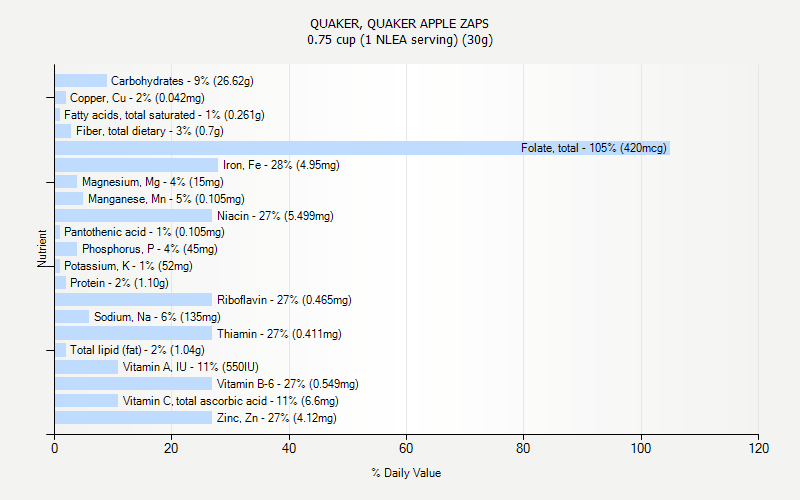Select the Magnesium, Mg - 4% (15mg) label
The height and width of the screenshot is (500, 800).
[x=153, y=182]
